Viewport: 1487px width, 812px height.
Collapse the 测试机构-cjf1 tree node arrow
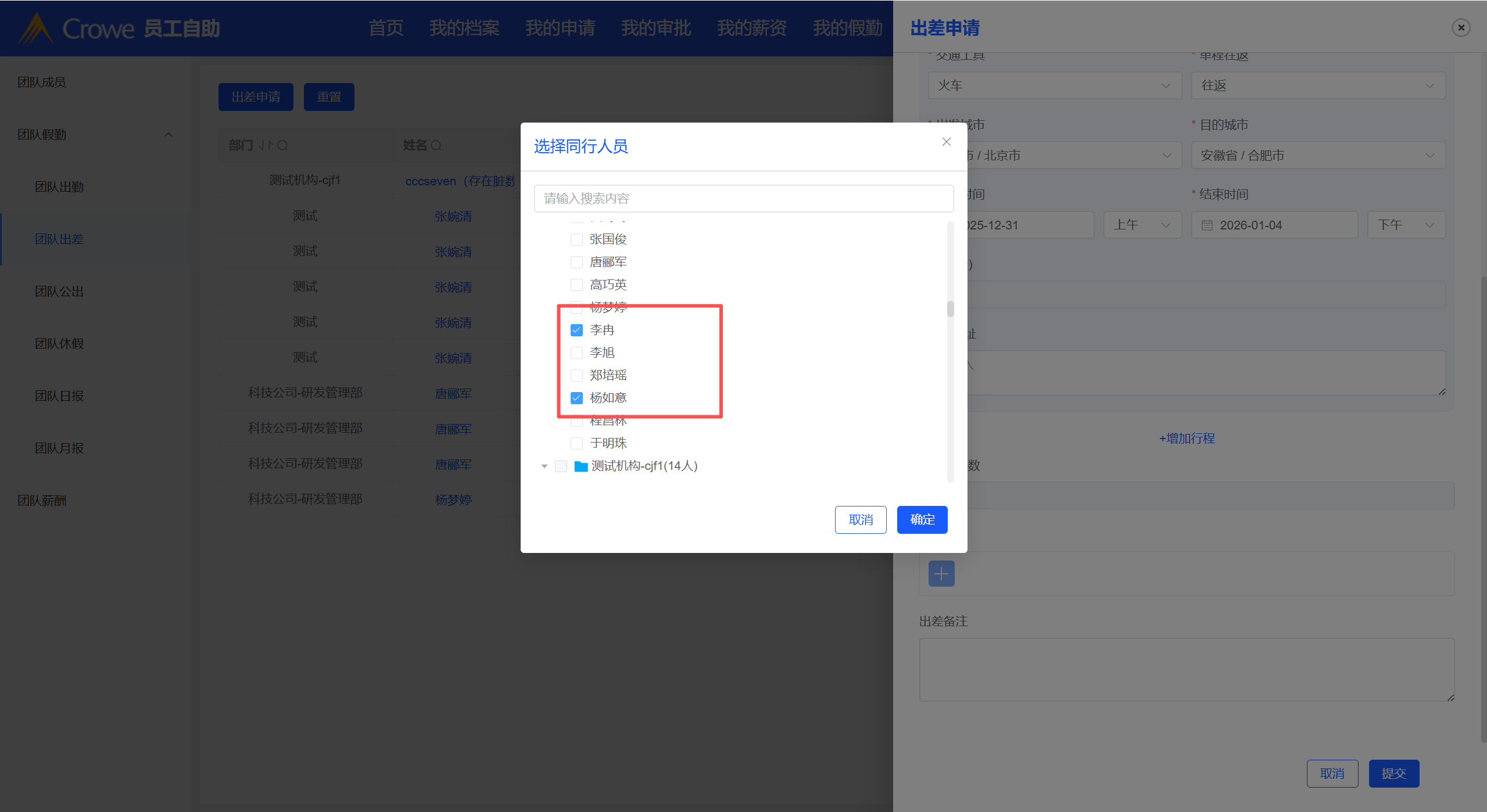pyautogui.click(x=544, y=466)
